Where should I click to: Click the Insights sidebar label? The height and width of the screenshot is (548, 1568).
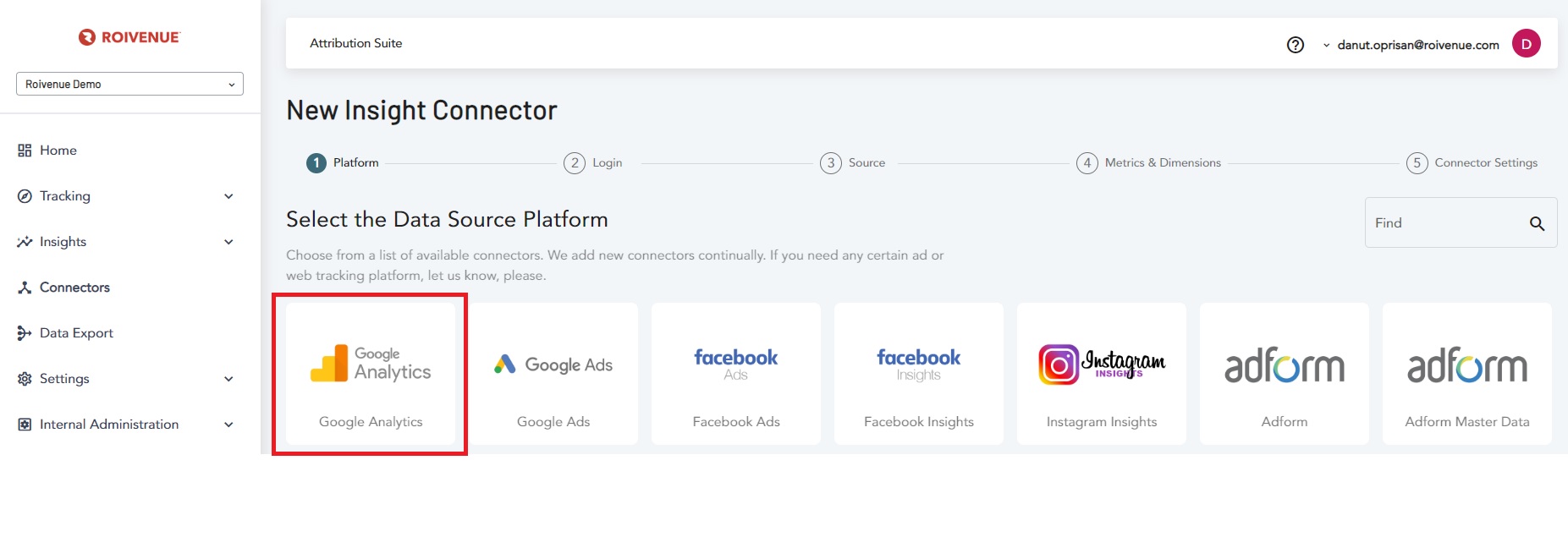point(63,242)
